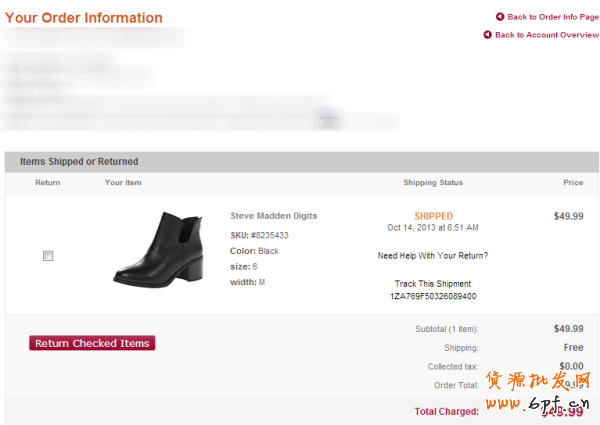Click the back arrow icon beside Order Info Page
The image size is (600, 425).
click(x=500, y=17)
